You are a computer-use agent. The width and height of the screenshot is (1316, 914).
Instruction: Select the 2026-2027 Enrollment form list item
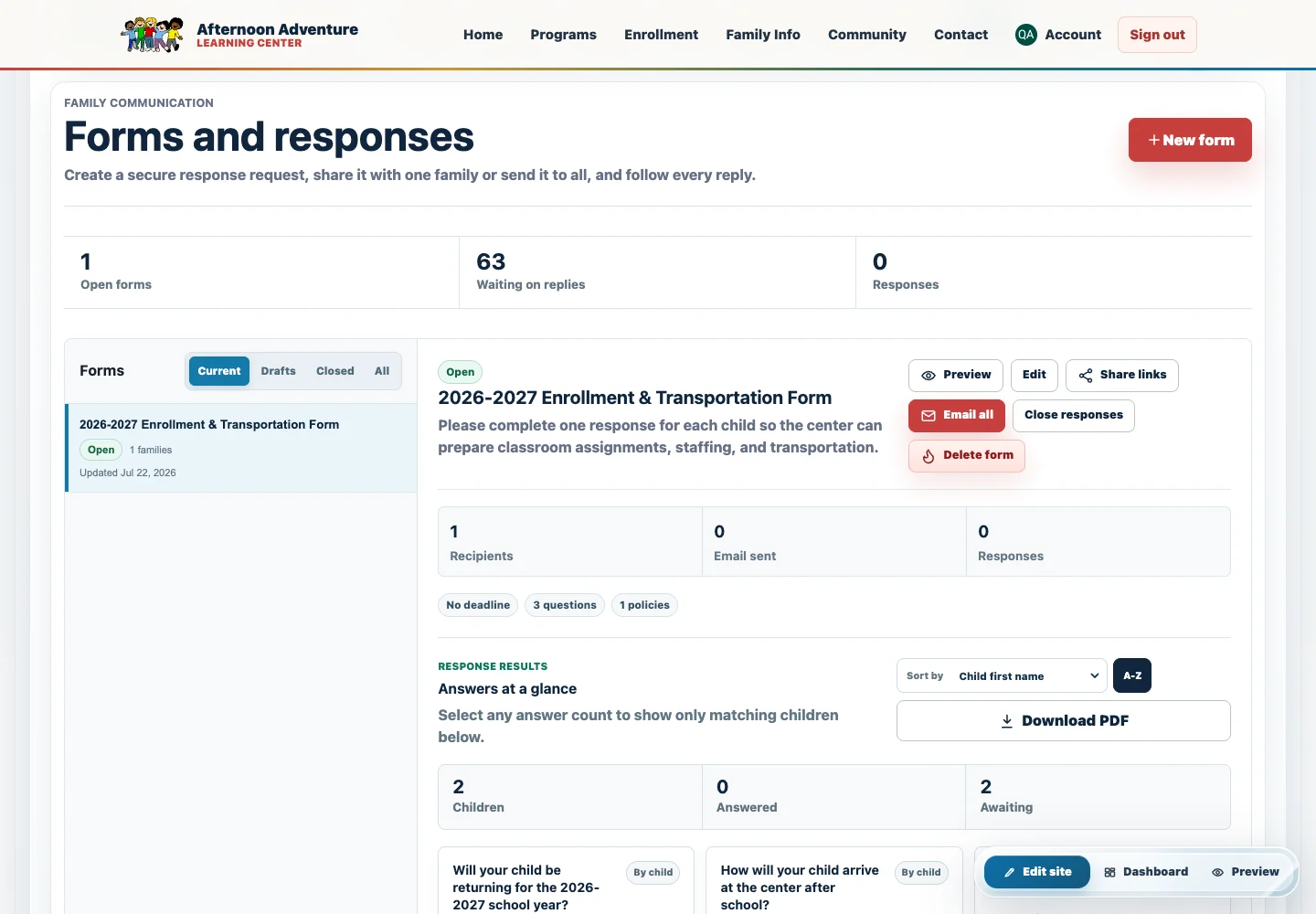[x=241, y=448]
